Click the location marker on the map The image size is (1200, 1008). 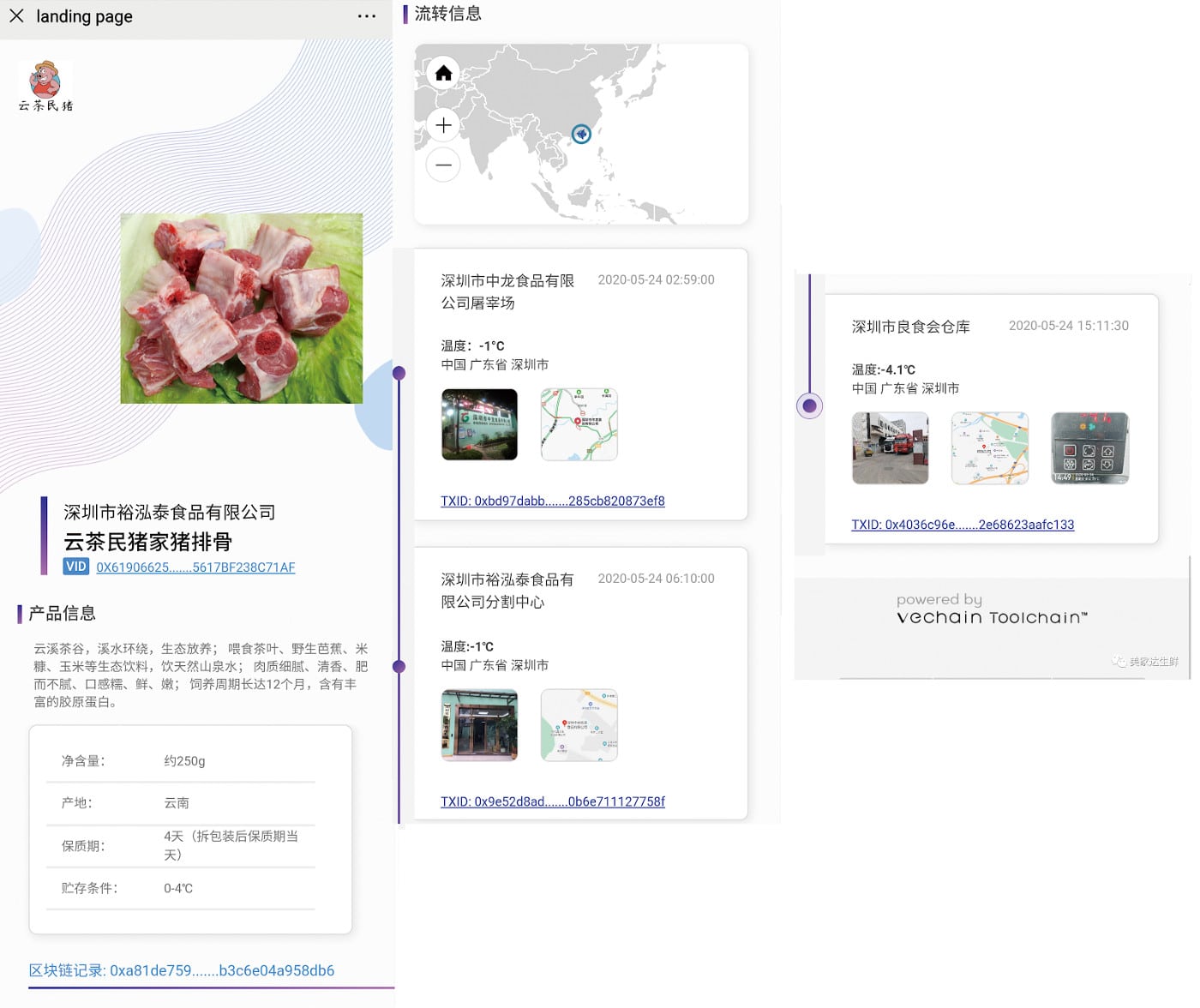tap(581, 134)
